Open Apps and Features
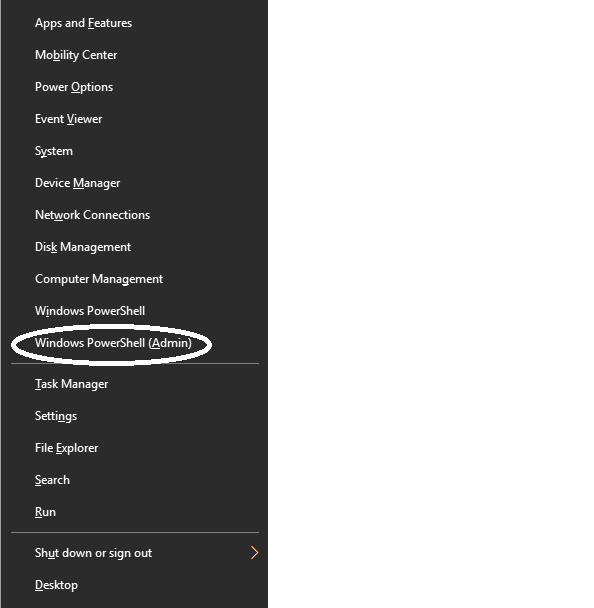The height and width of the screenshot is (608, 594). coord(134,23)
